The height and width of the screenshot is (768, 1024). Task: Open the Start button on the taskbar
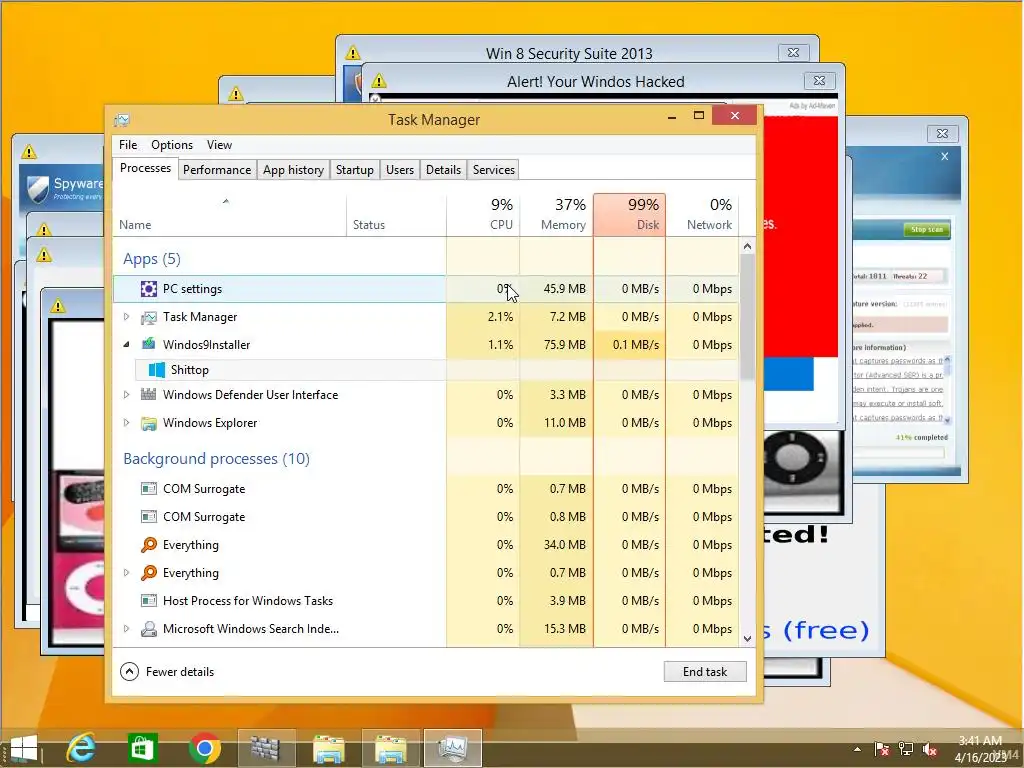point(24,748)
